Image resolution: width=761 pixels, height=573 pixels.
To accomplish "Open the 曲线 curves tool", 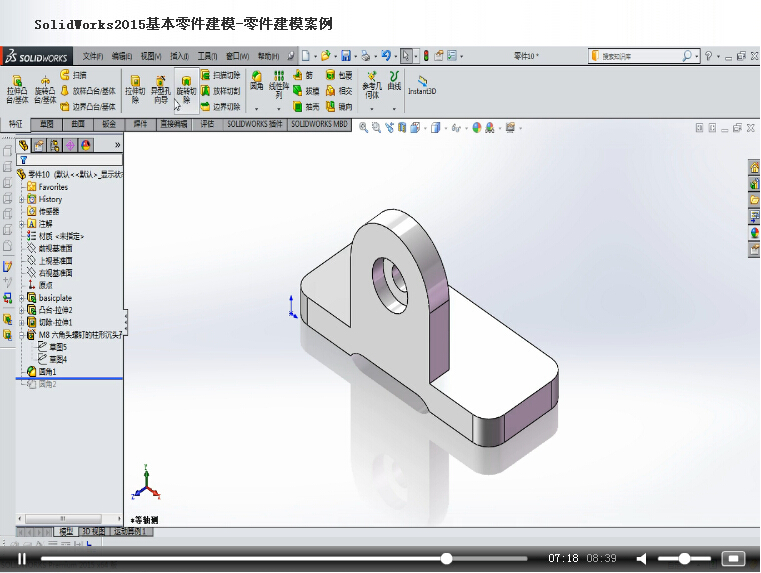I will (394, 81).
